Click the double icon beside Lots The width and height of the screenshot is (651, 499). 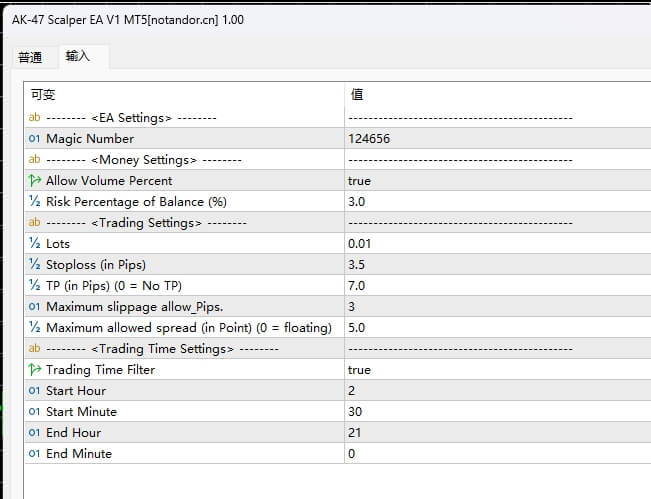click(x=34, y=243)
